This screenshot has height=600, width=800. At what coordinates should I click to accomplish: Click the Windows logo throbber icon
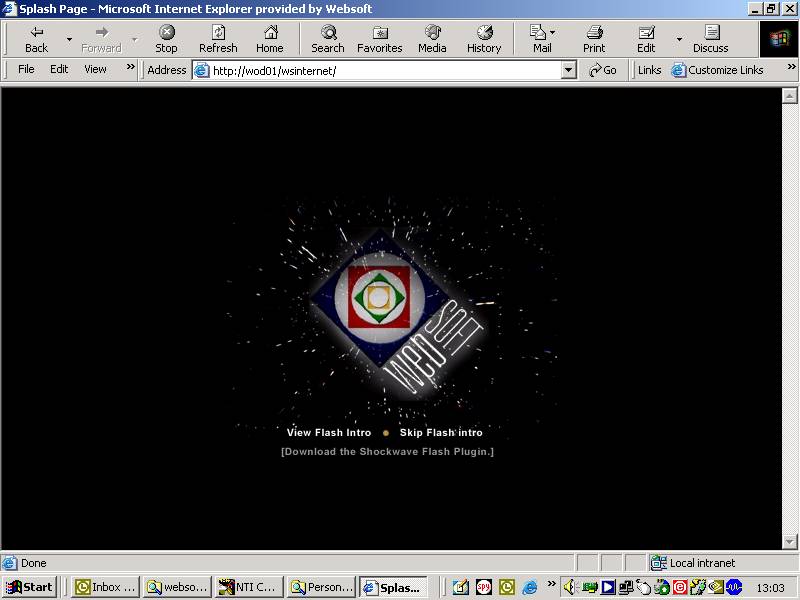(779, 39)
